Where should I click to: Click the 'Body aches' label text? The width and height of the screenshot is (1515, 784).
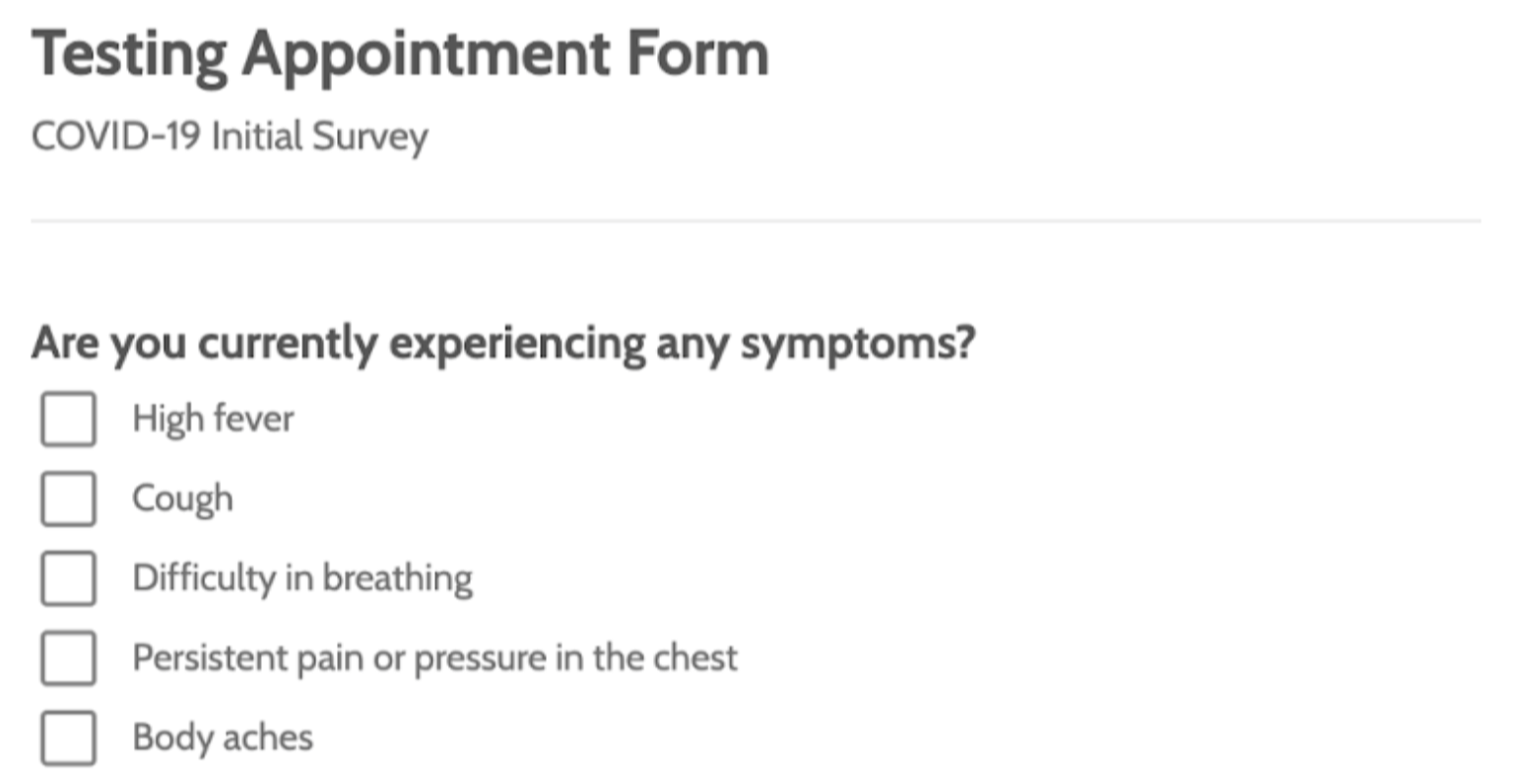coord(222,736)
